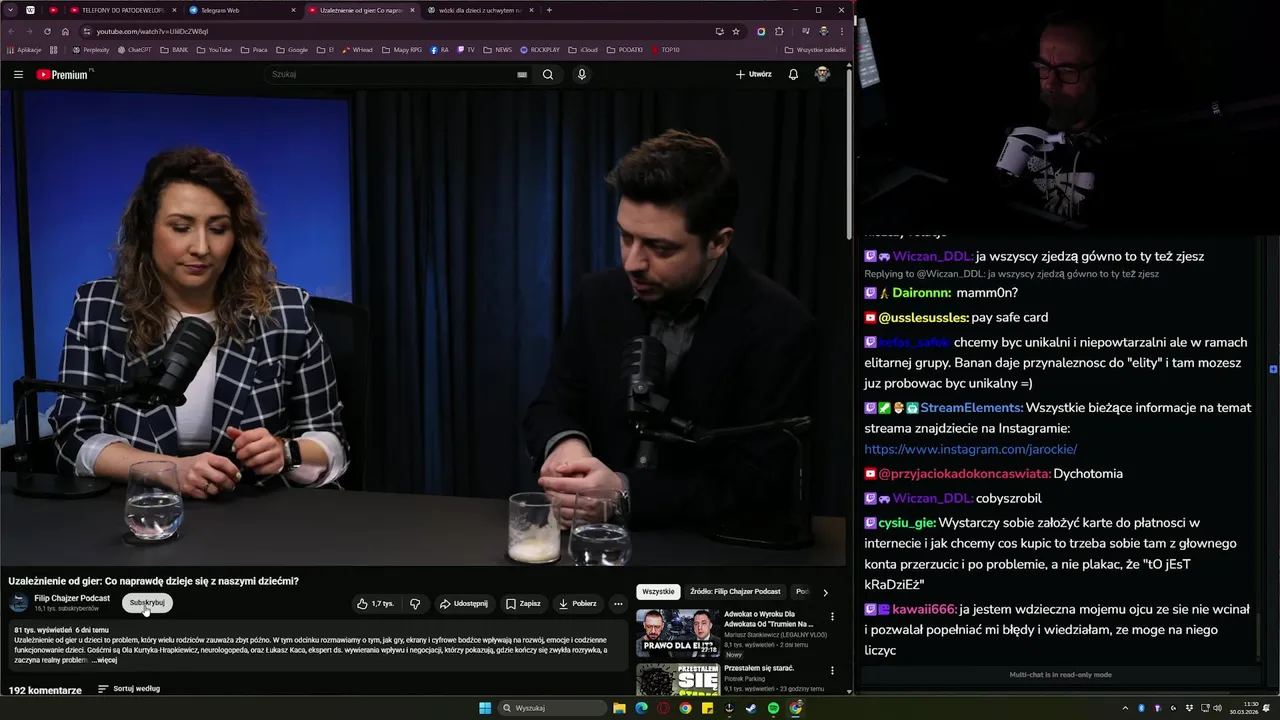
Task: Open Steam from taskbar
Action: 751,708
